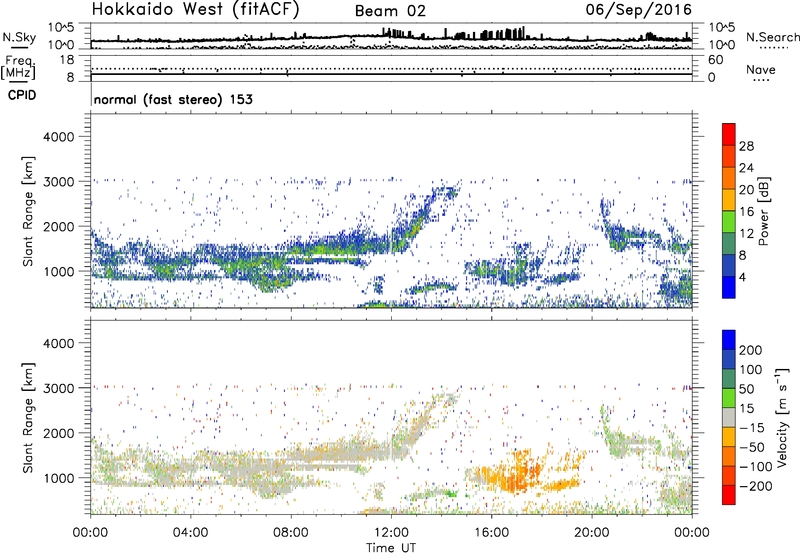Viewport: 800px width, 554px height.
Task: Click 'Slant Range [km]' label of power panel
Action: (x=28, y=211)
